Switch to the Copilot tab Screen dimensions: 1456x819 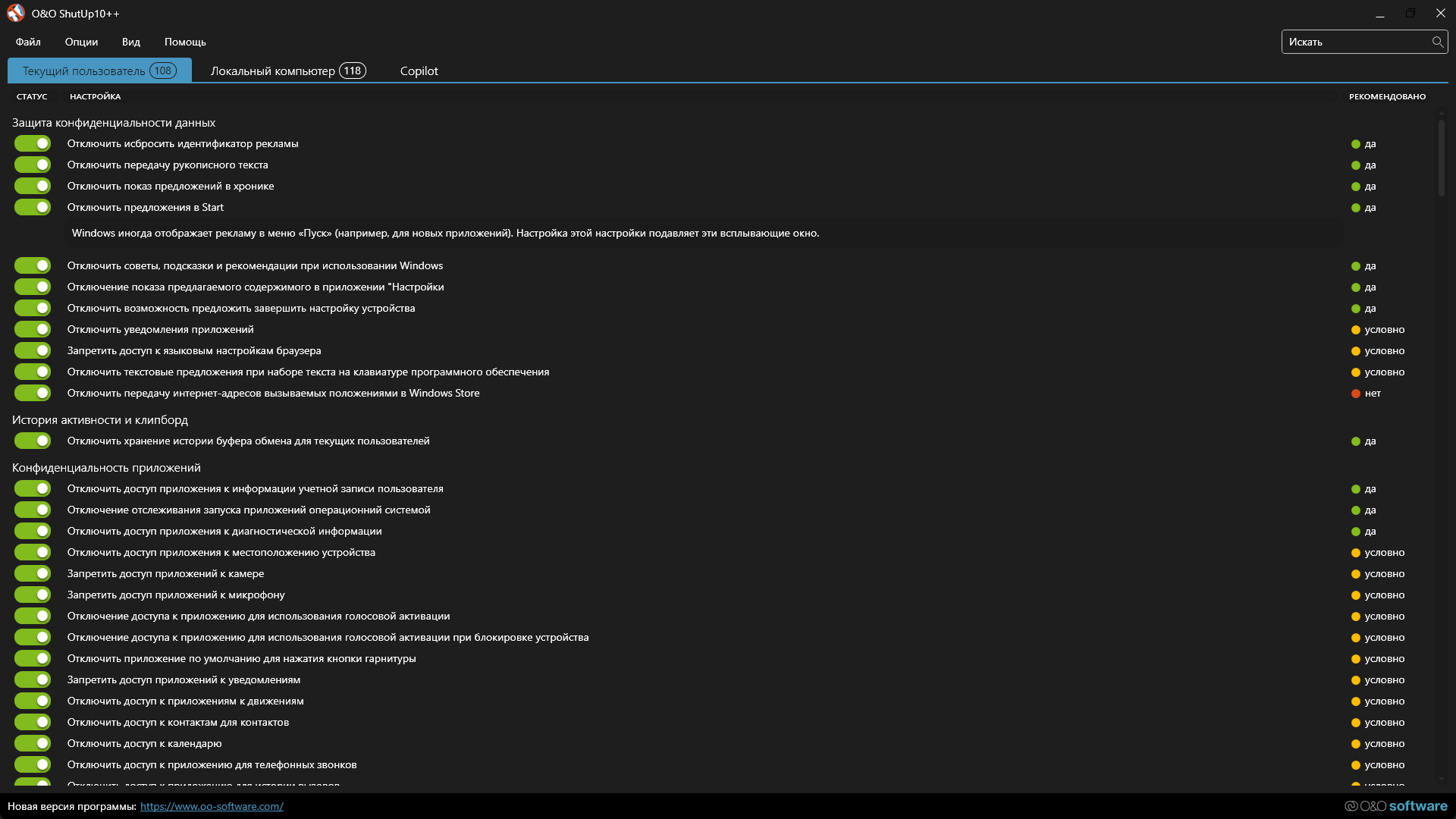[419, 71]
